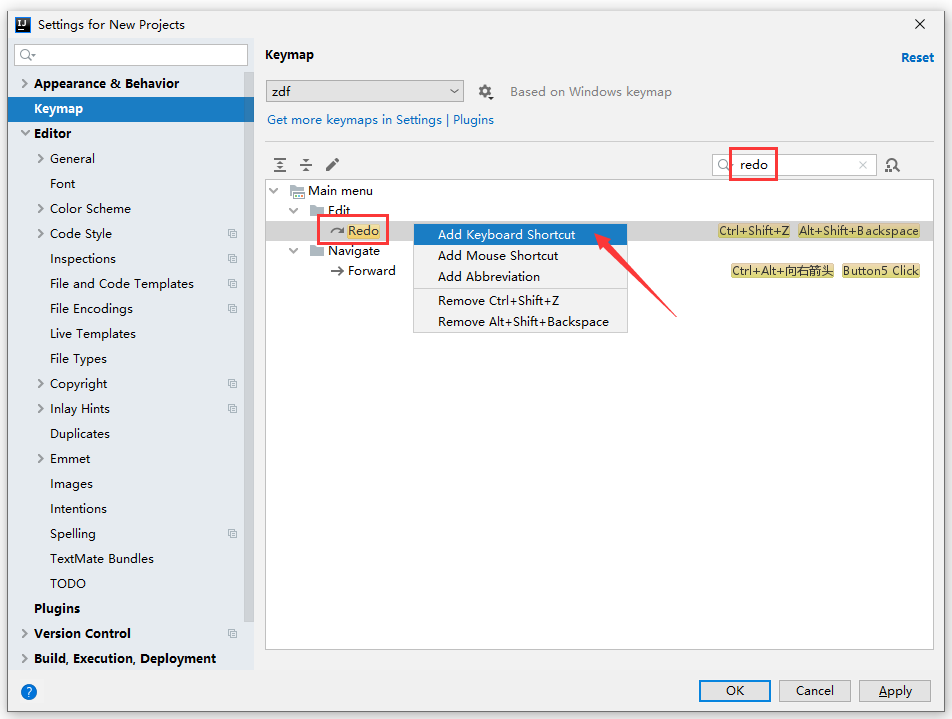
Task: Click the pencil Edit Shortcut icon
Action: tap(333, 165)
